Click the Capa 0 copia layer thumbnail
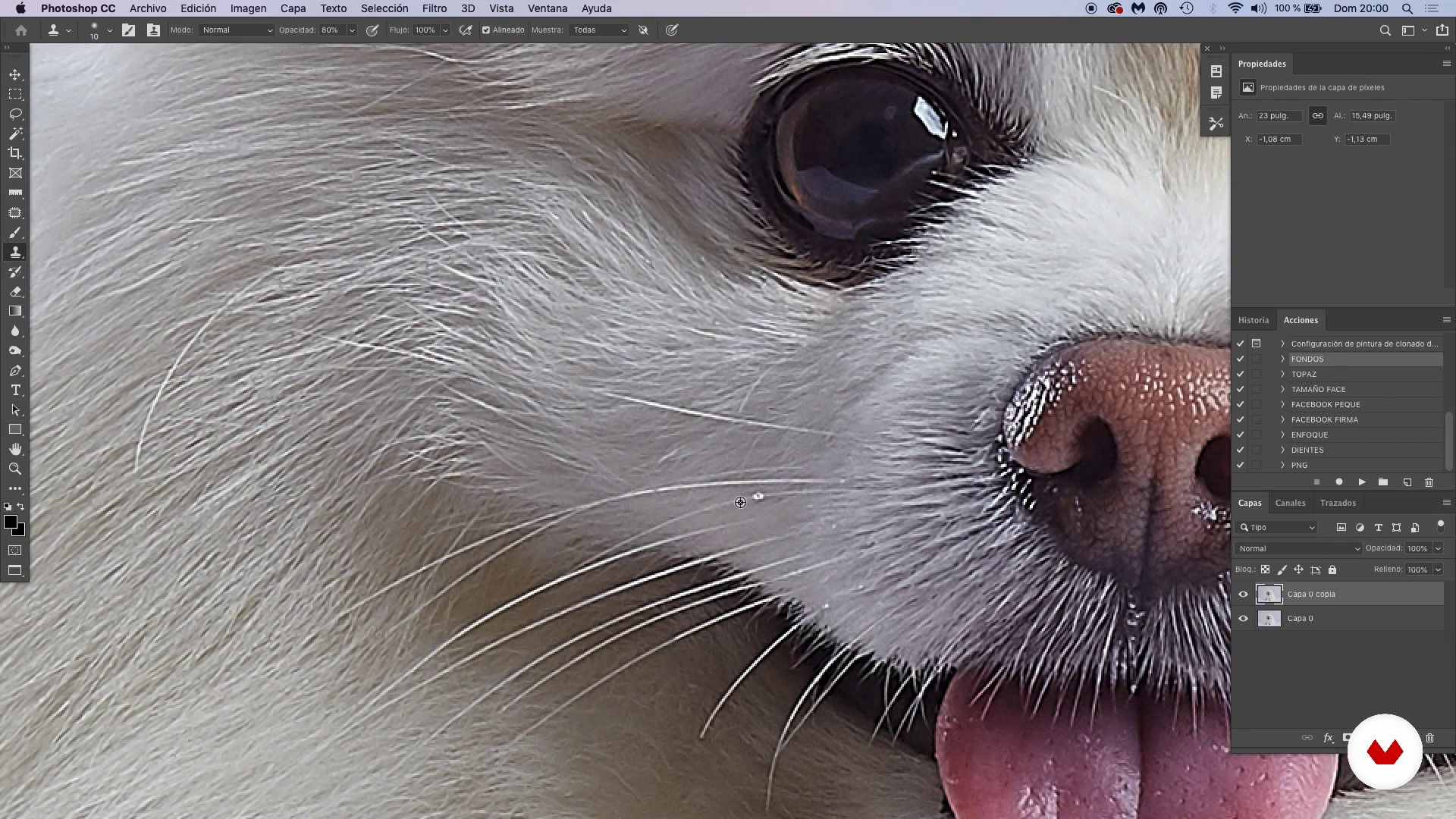 point(1269,595)
